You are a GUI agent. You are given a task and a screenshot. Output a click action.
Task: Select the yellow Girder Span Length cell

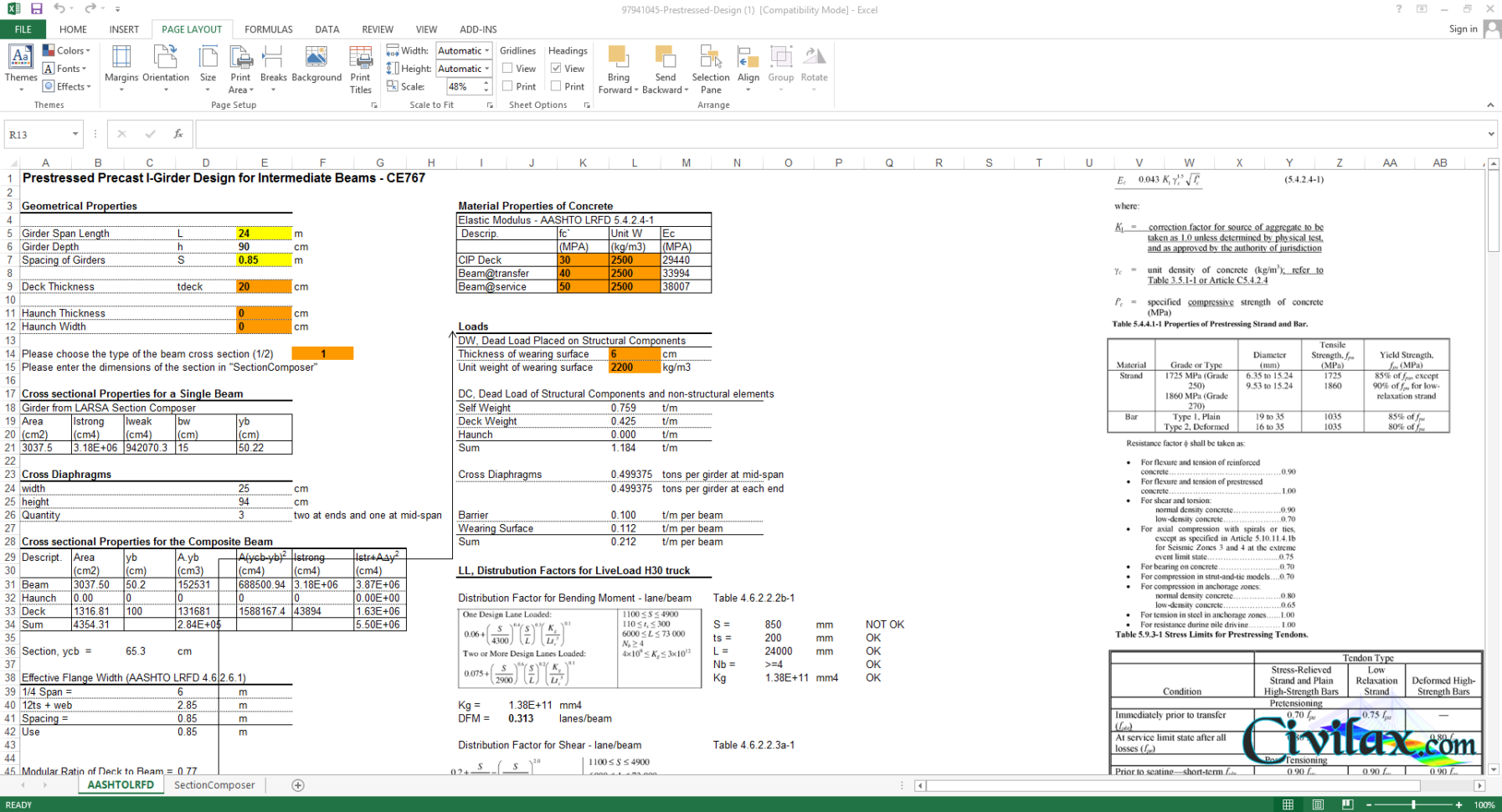pyautogui.click(x=264, y=234)
